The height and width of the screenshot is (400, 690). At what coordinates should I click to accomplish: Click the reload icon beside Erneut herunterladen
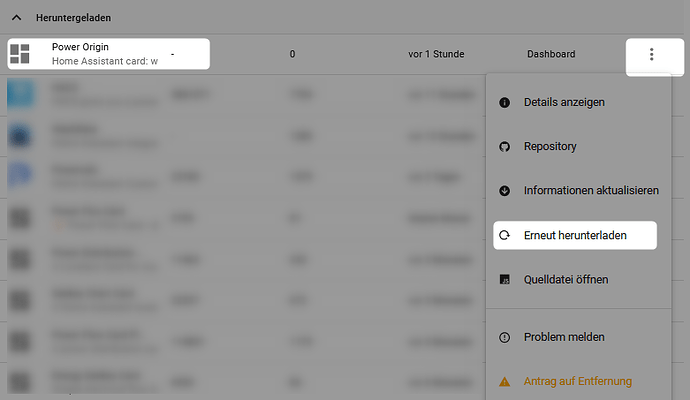[x=504, y=235]
